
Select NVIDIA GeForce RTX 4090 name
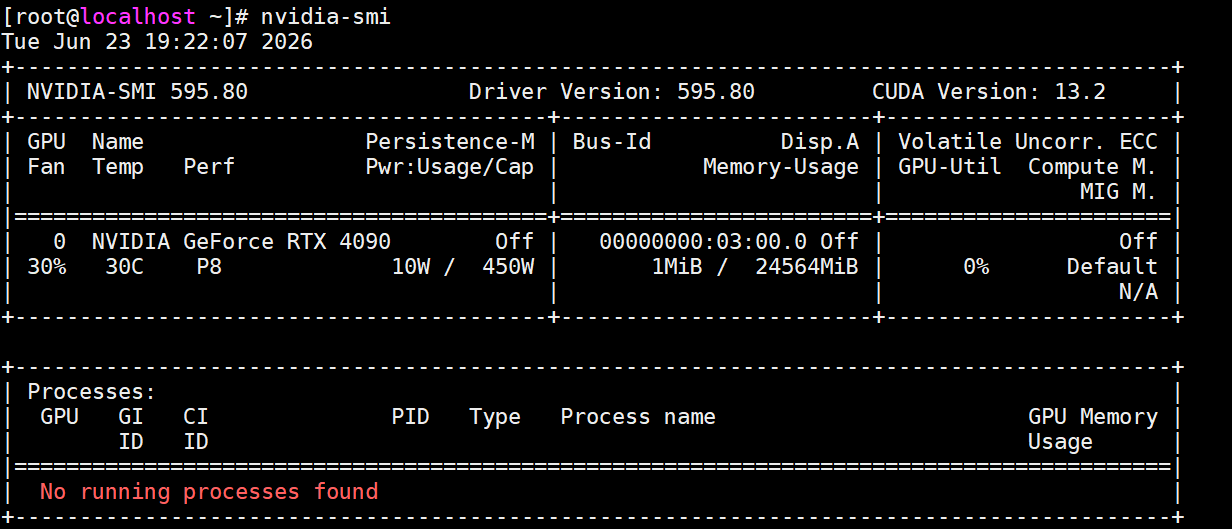(241, 242)
